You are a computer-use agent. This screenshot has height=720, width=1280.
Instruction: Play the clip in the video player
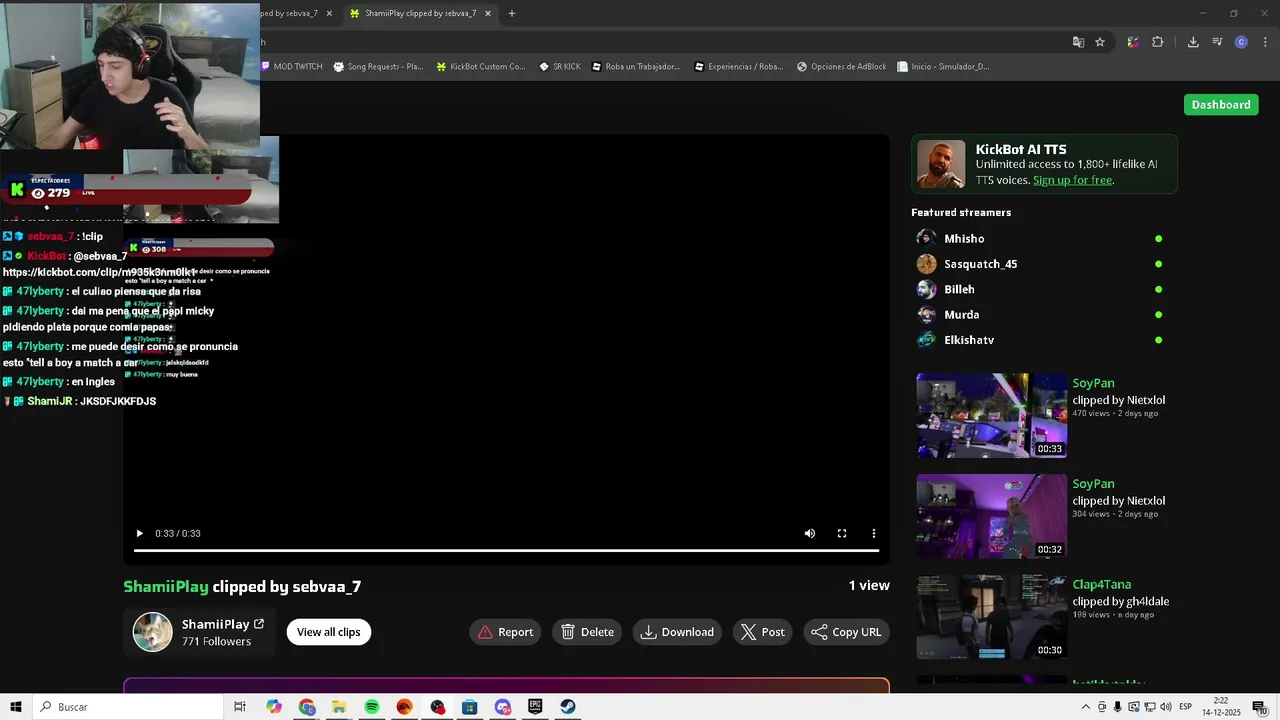click(x=139, y=533)
